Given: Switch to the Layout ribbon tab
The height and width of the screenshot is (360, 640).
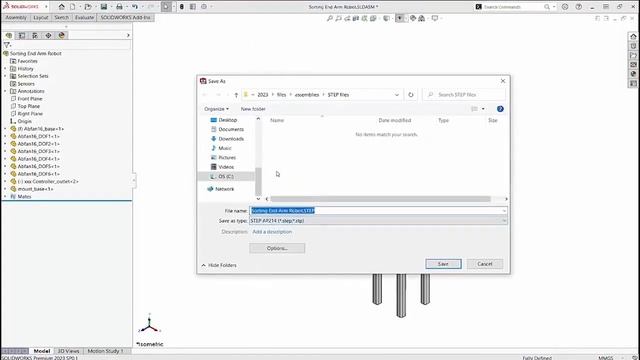Looking at the screenshot, I should pos(40,18).
